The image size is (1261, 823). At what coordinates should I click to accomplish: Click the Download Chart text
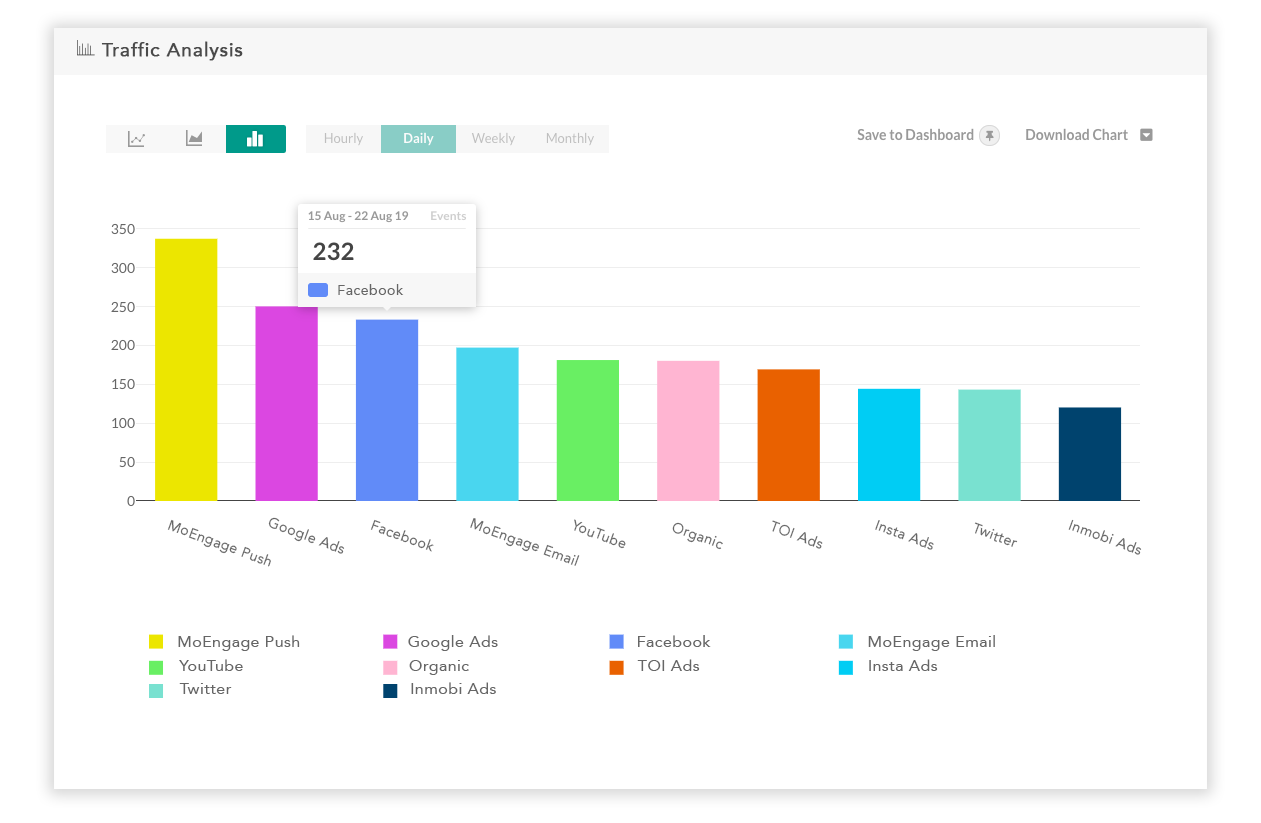(1076, 135)
